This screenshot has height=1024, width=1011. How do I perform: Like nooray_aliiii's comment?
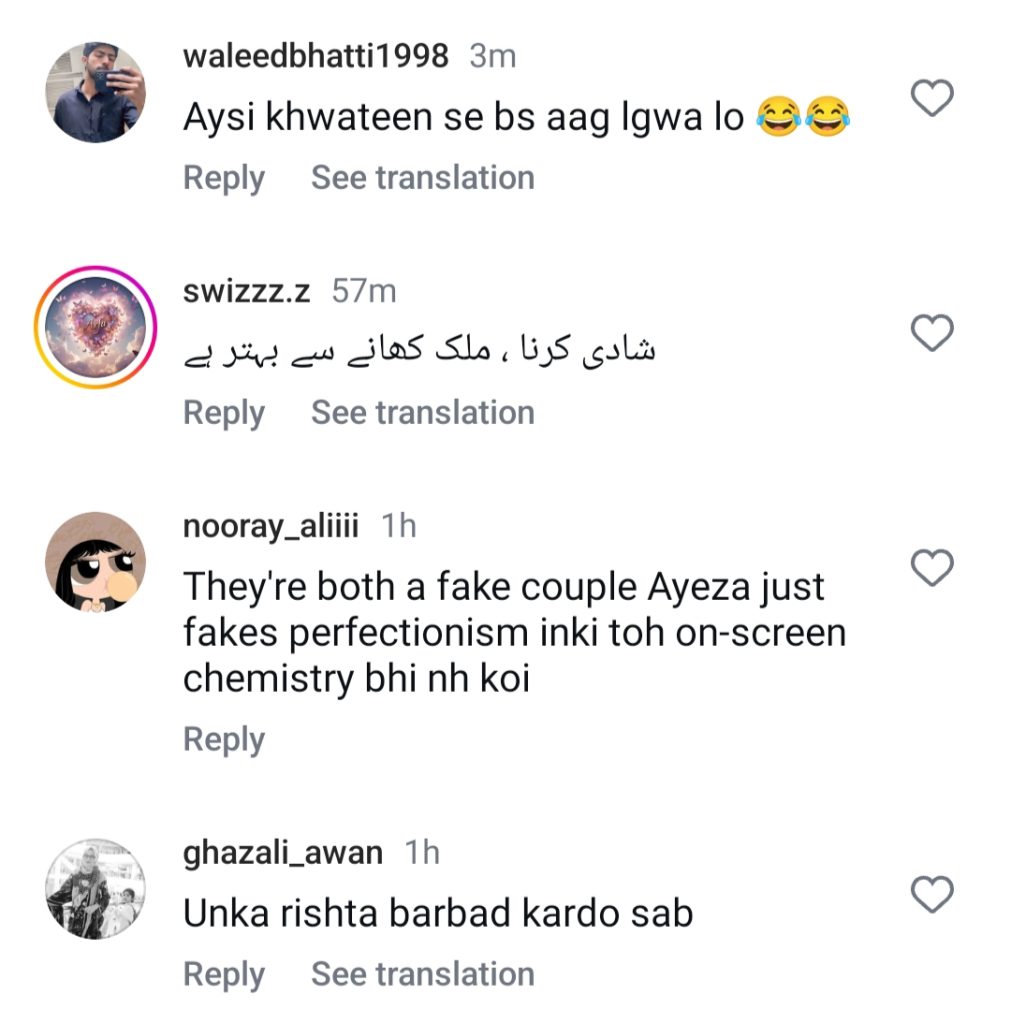point(933,568)
